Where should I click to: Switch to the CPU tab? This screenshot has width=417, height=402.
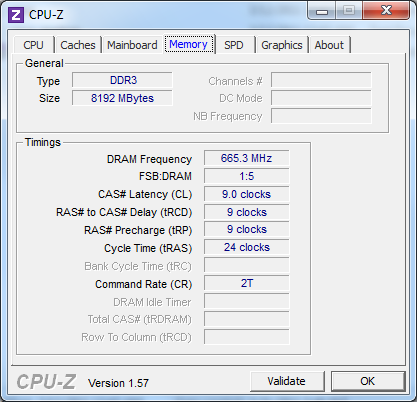point(33,45)
